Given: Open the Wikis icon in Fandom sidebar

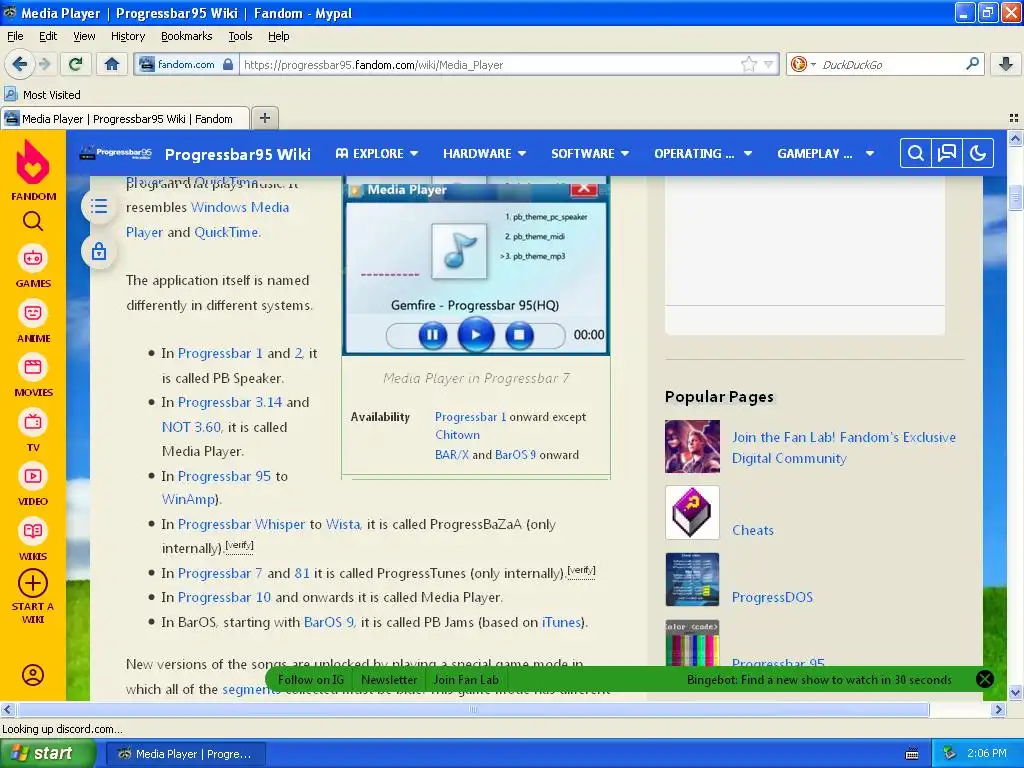Looking at the screenshot, I should pyautogui.click(x=33, y=532).
